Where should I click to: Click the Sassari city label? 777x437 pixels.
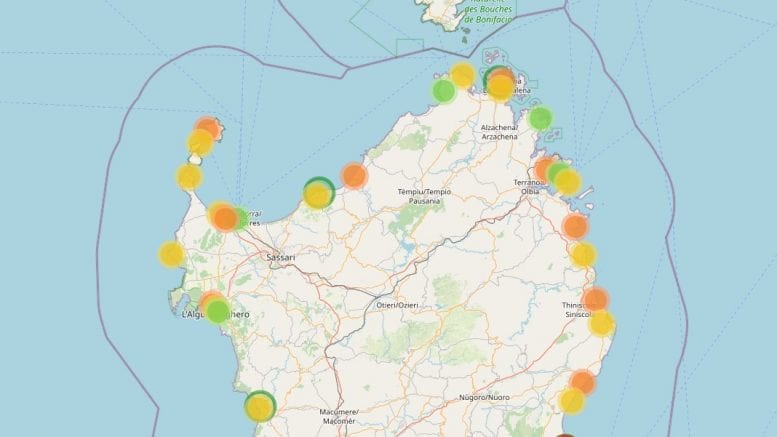[x=280, y=257]
